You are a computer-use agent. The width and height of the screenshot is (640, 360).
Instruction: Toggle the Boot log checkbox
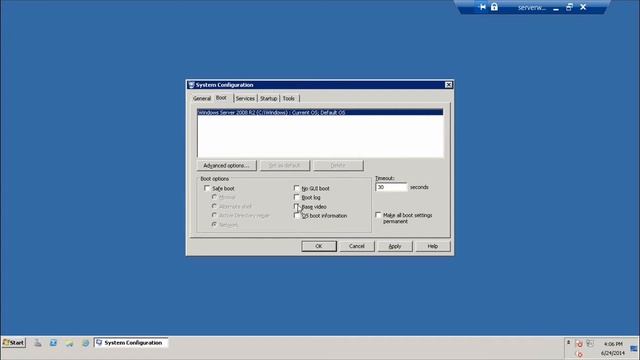[297, 197]
